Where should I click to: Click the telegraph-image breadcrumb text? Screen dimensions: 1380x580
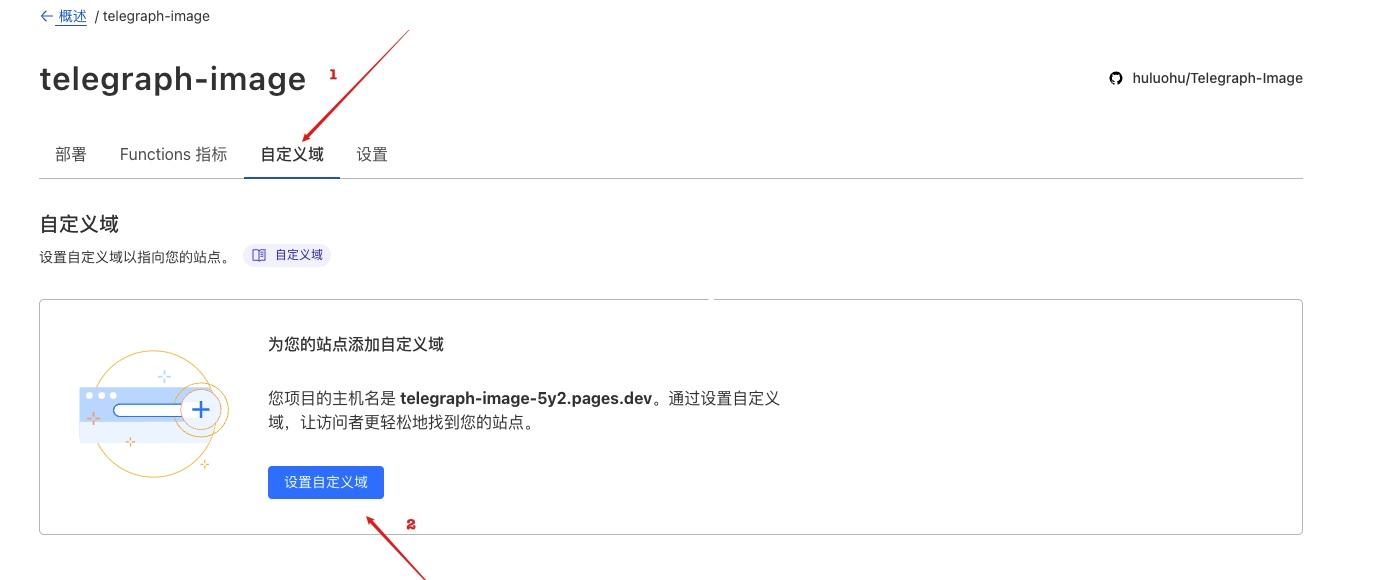[156, 16]
